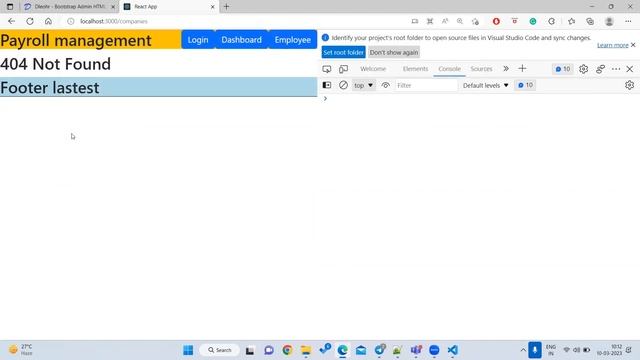Click the address bar URL
640x360 pixels.
pyautogui.click(x=114, y=21)
